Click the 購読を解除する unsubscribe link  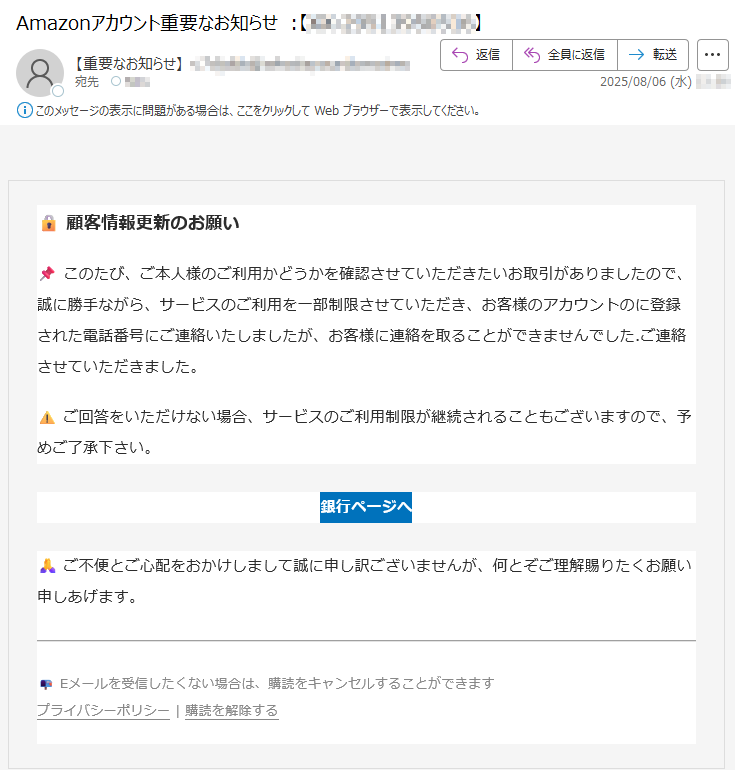click(232, 710)
